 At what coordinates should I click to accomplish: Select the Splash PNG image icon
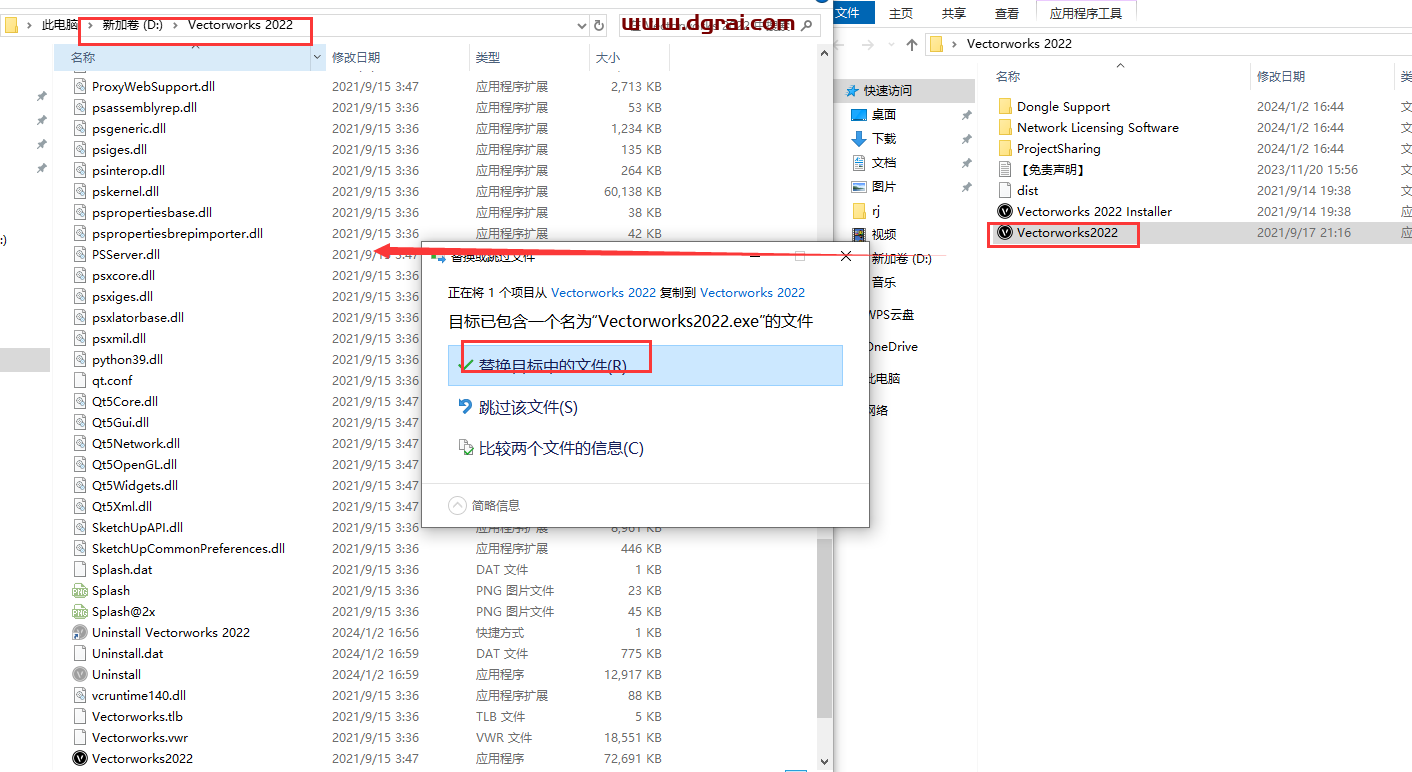click(80, 590)
